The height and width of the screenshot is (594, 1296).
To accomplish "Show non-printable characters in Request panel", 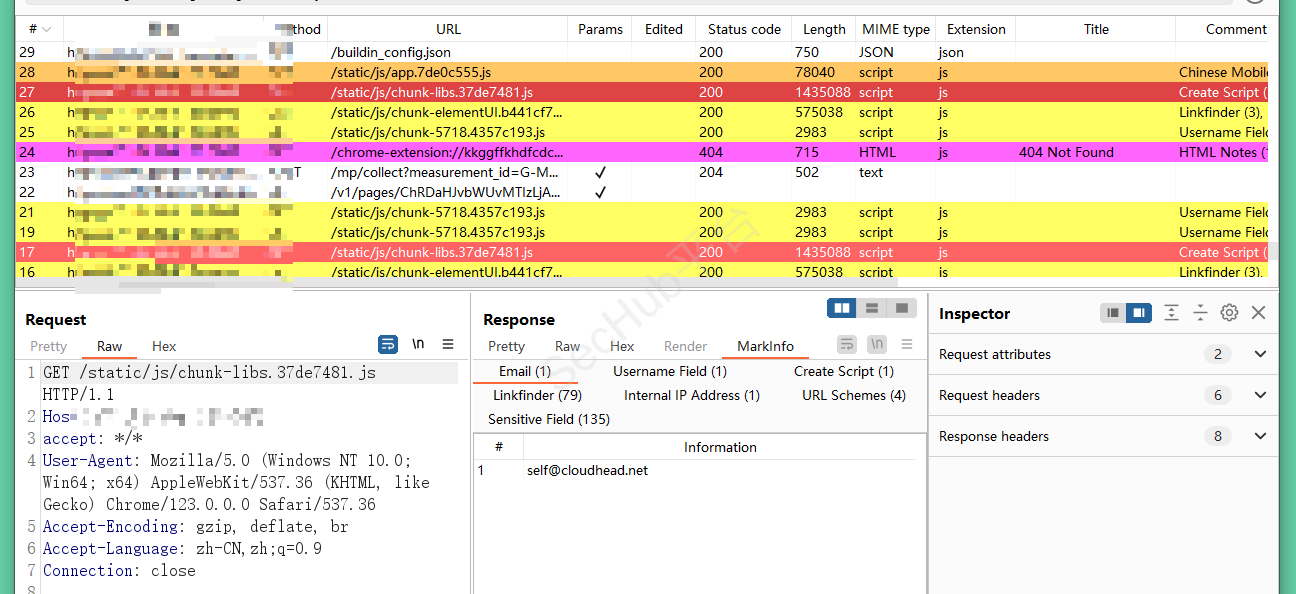I will coord(418,344).
